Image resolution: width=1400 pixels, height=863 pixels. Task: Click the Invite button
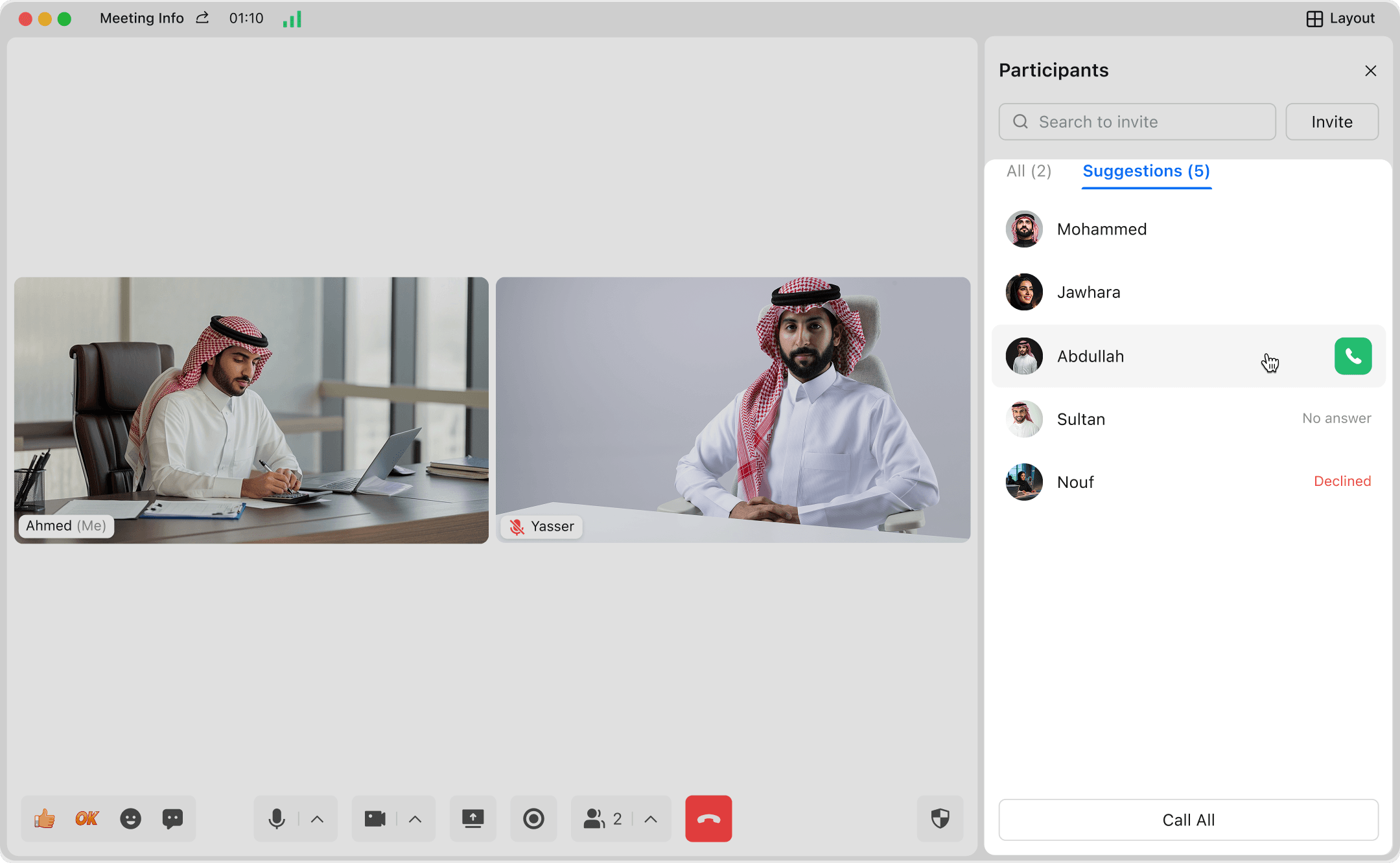pos(1331,122)
